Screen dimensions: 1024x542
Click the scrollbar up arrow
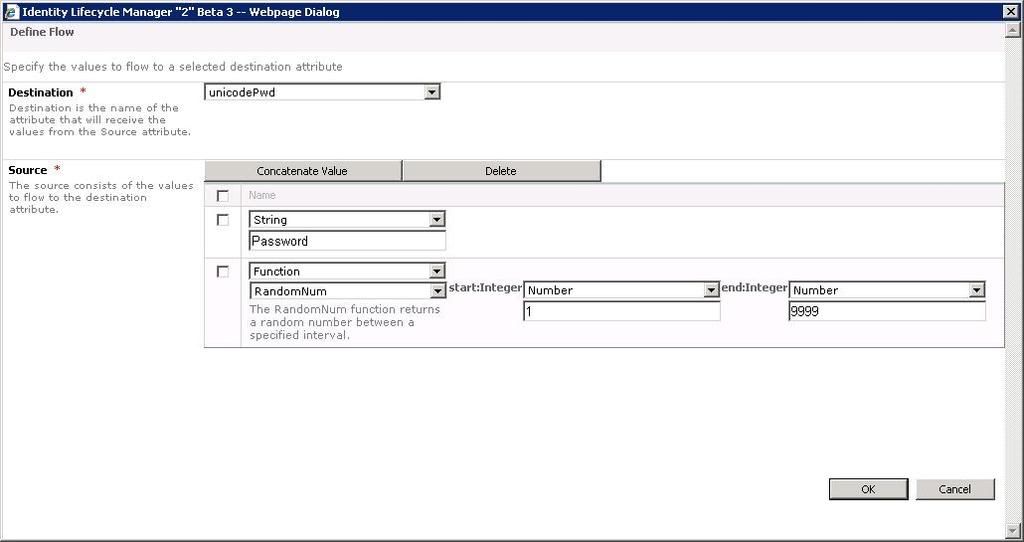click(x=1013, y=31)
